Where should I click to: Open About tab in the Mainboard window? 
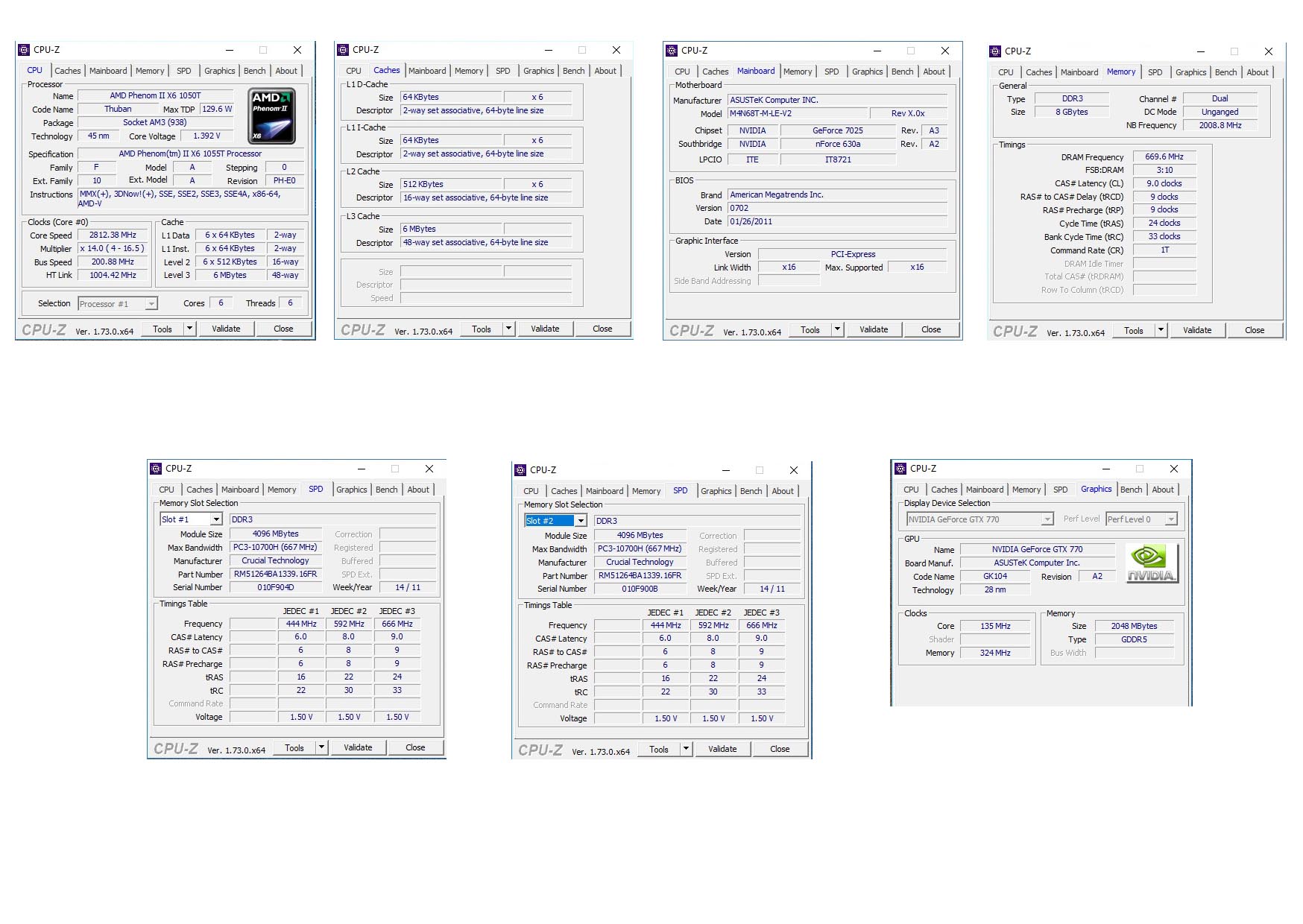pos(934,72)
